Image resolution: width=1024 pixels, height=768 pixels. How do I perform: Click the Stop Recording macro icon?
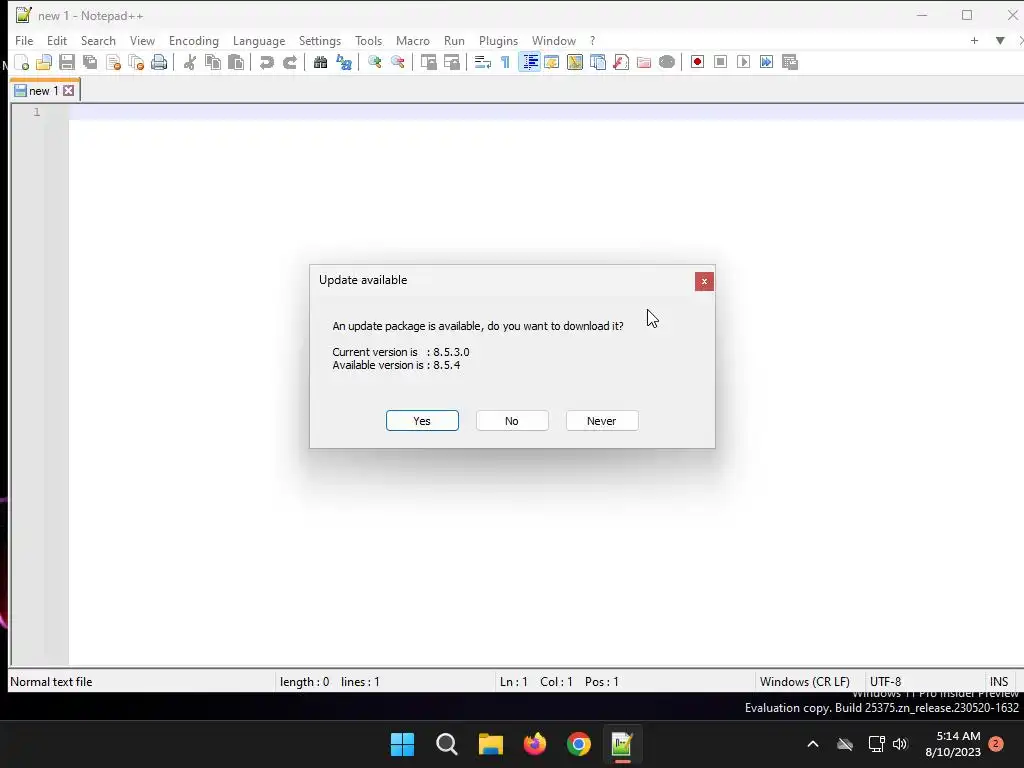(x=720, y=62)
